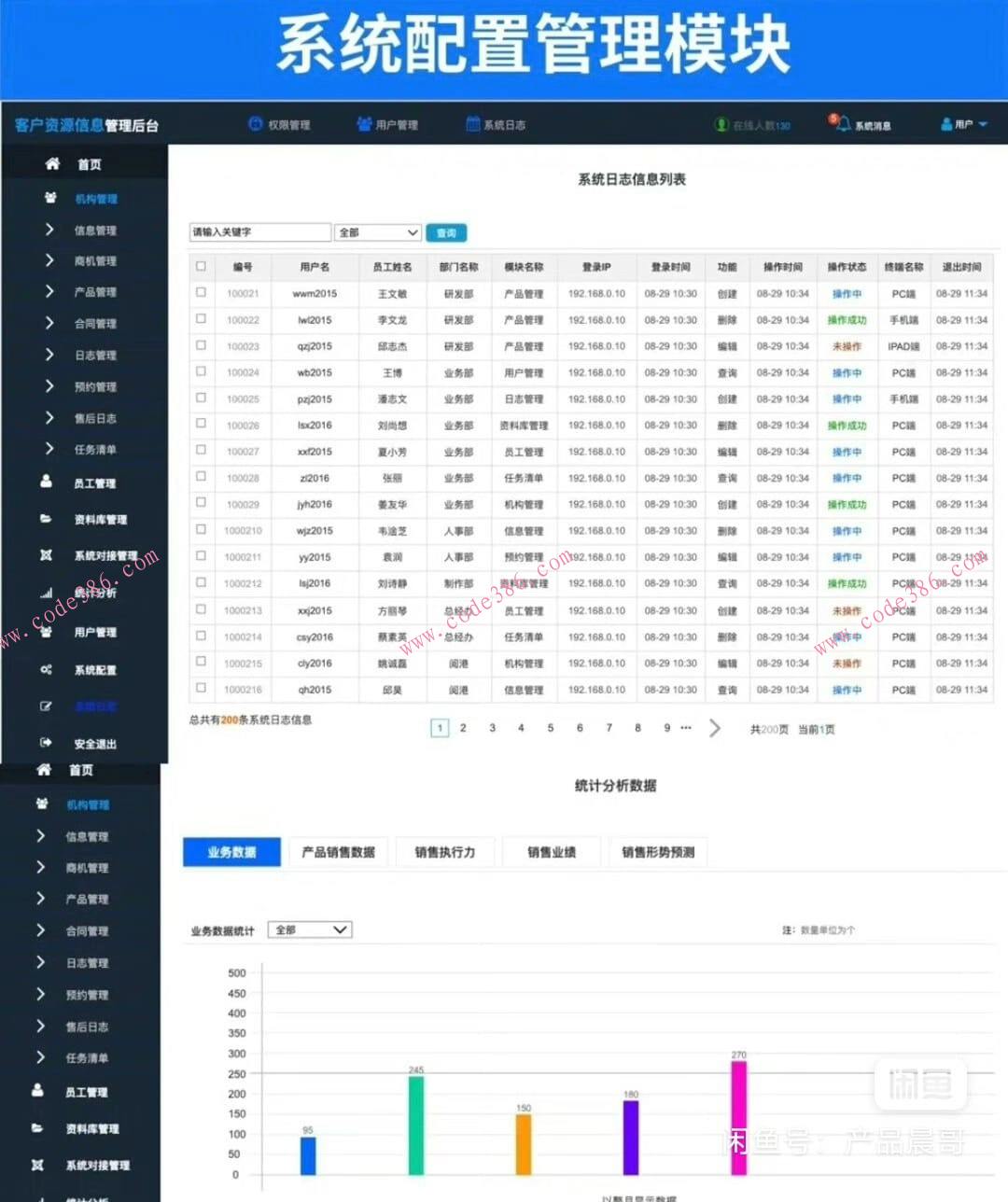Open the 用户 account dropdown at top right
This screenshot has height=1202, width=1008.
pos(964,124)
